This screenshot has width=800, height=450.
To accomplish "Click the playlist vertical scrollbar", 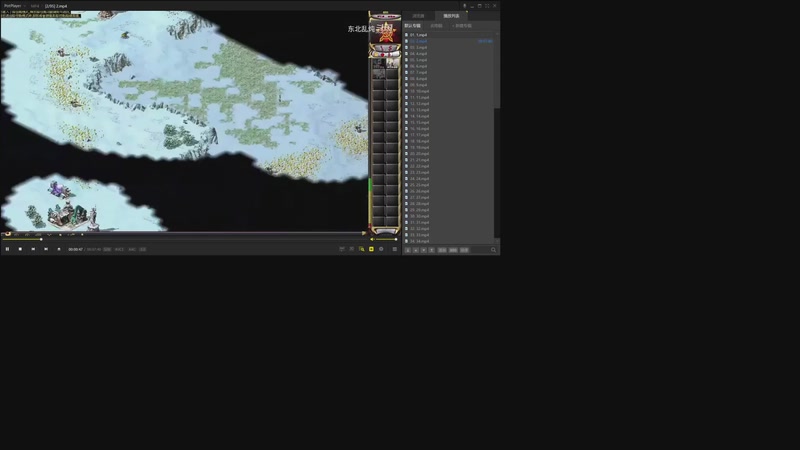I will click(x=497, y=137).
